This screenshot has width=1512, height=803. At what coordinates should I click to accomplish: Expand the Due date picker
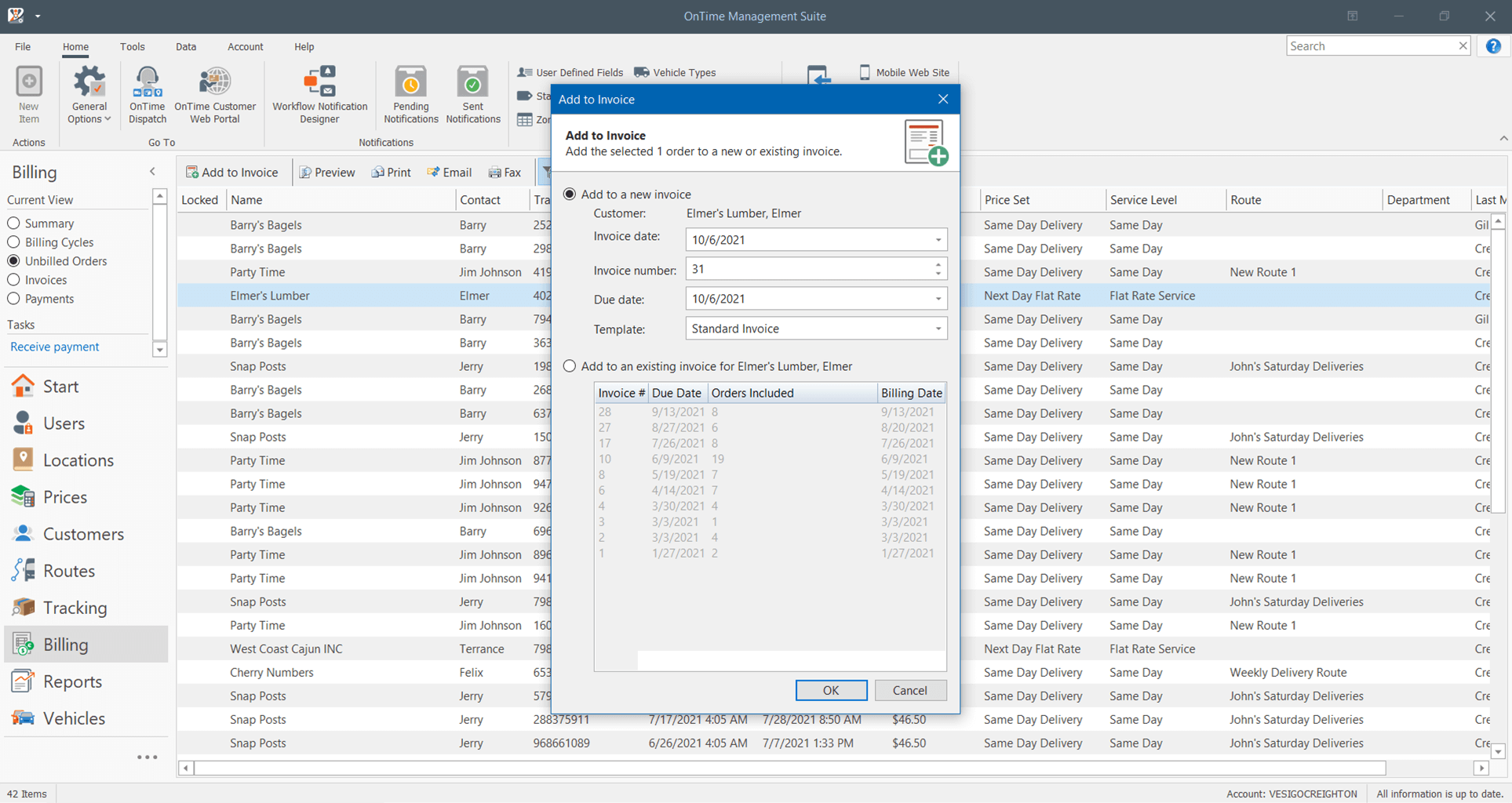pos(938,299)
